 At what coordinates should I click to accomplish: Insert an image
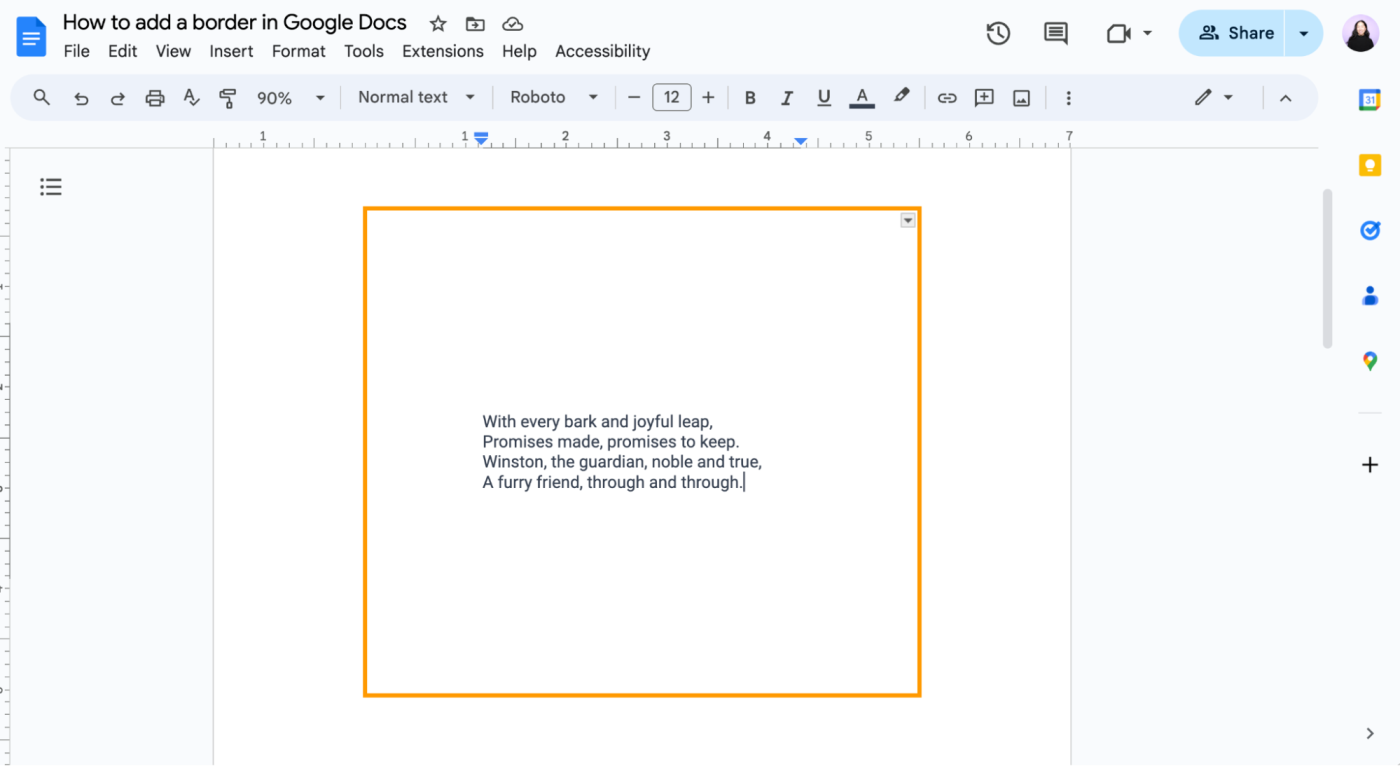click(1021, 98)
